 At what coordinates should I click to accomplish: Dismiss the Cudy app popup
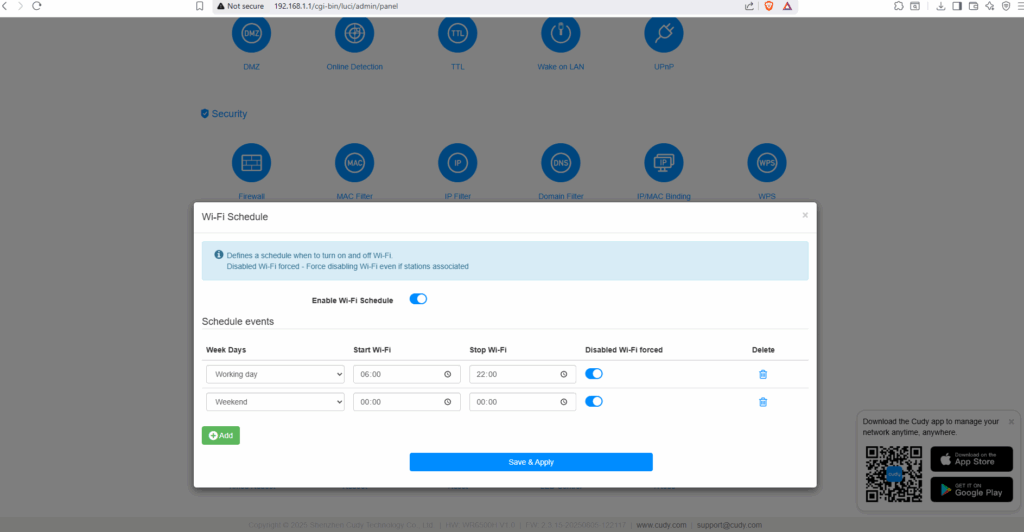tap(1012, 422)
